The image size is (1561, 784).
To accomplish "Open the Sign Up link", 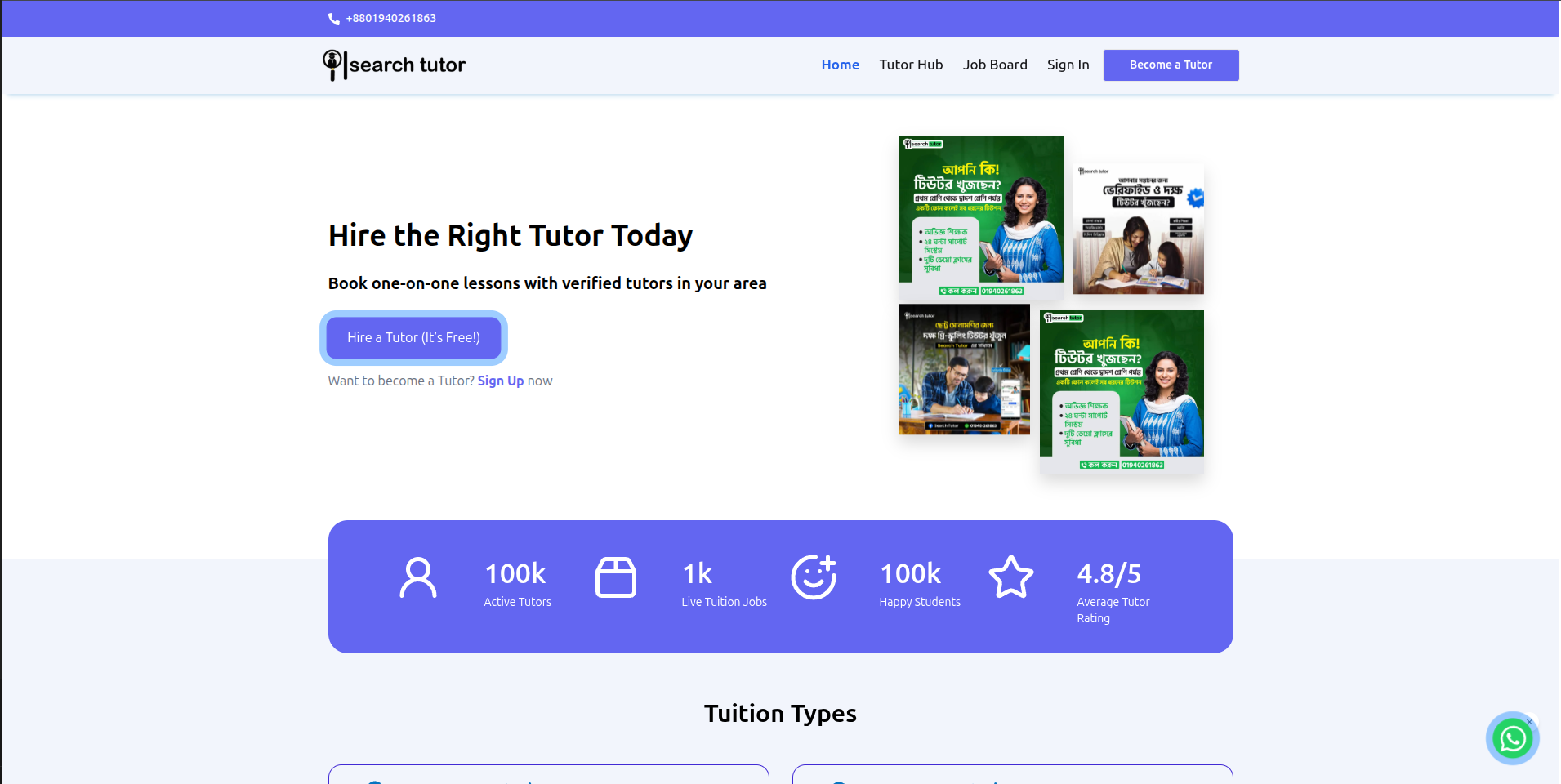I will (501, 381).
